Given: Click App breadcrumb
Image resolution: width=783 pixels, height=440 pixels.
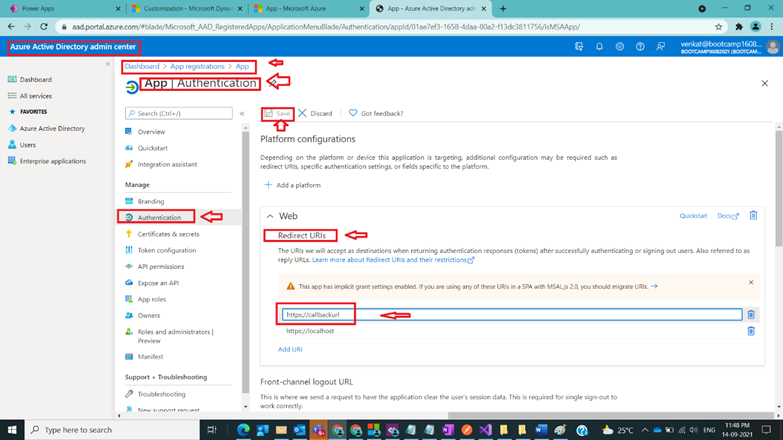Looking at the screenshot, I should 242,66.
